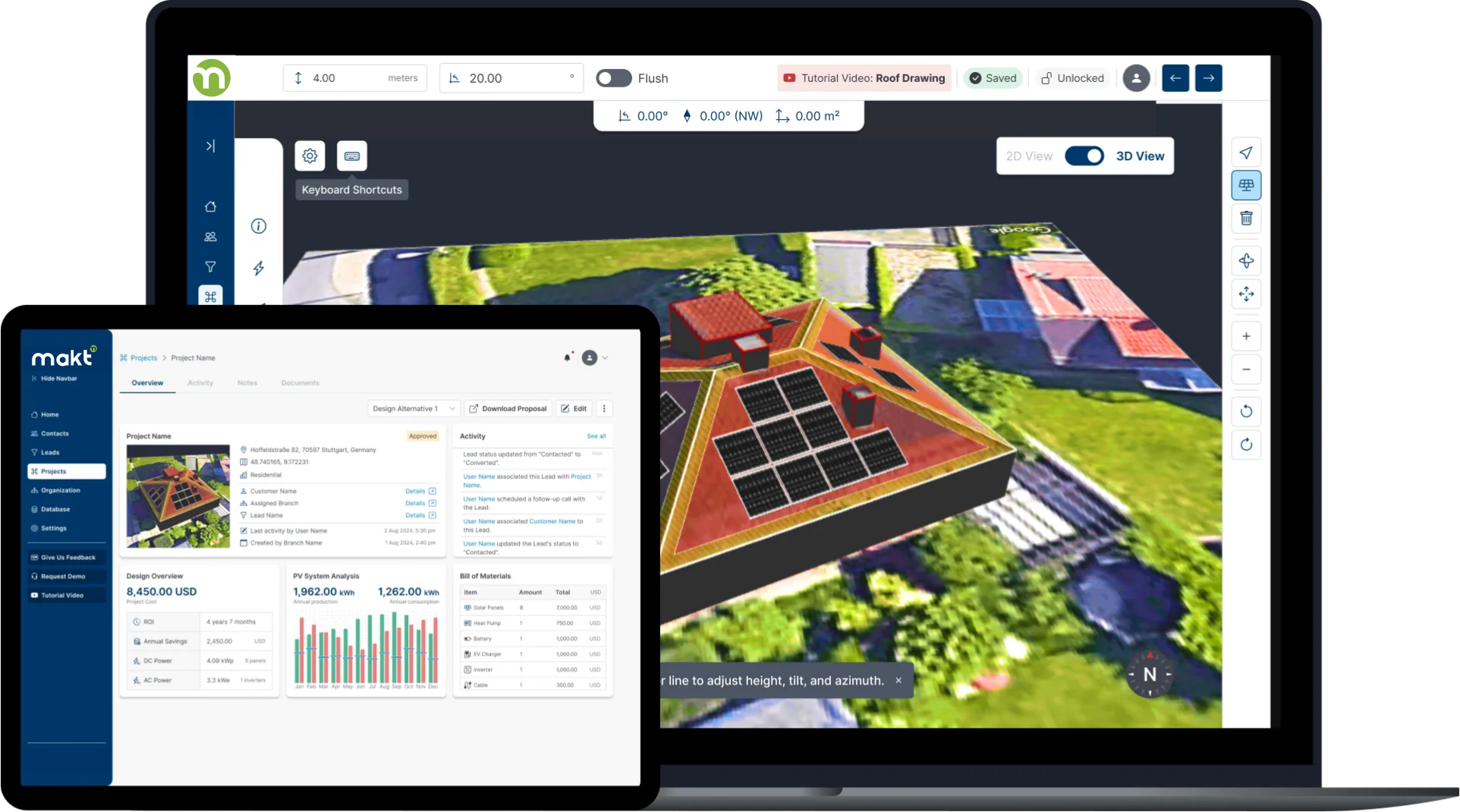Click the north compass indicator

tap(1149, 674)
